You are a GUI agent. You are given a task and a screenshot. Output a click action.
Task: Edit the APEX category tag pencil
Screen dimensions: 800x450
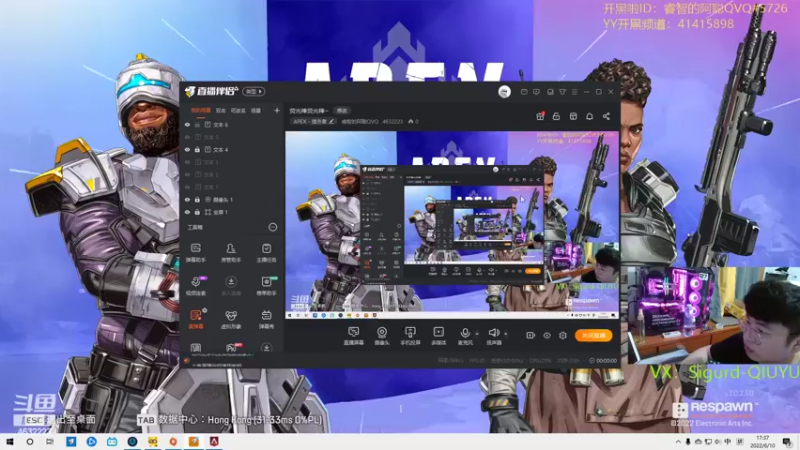331,121
